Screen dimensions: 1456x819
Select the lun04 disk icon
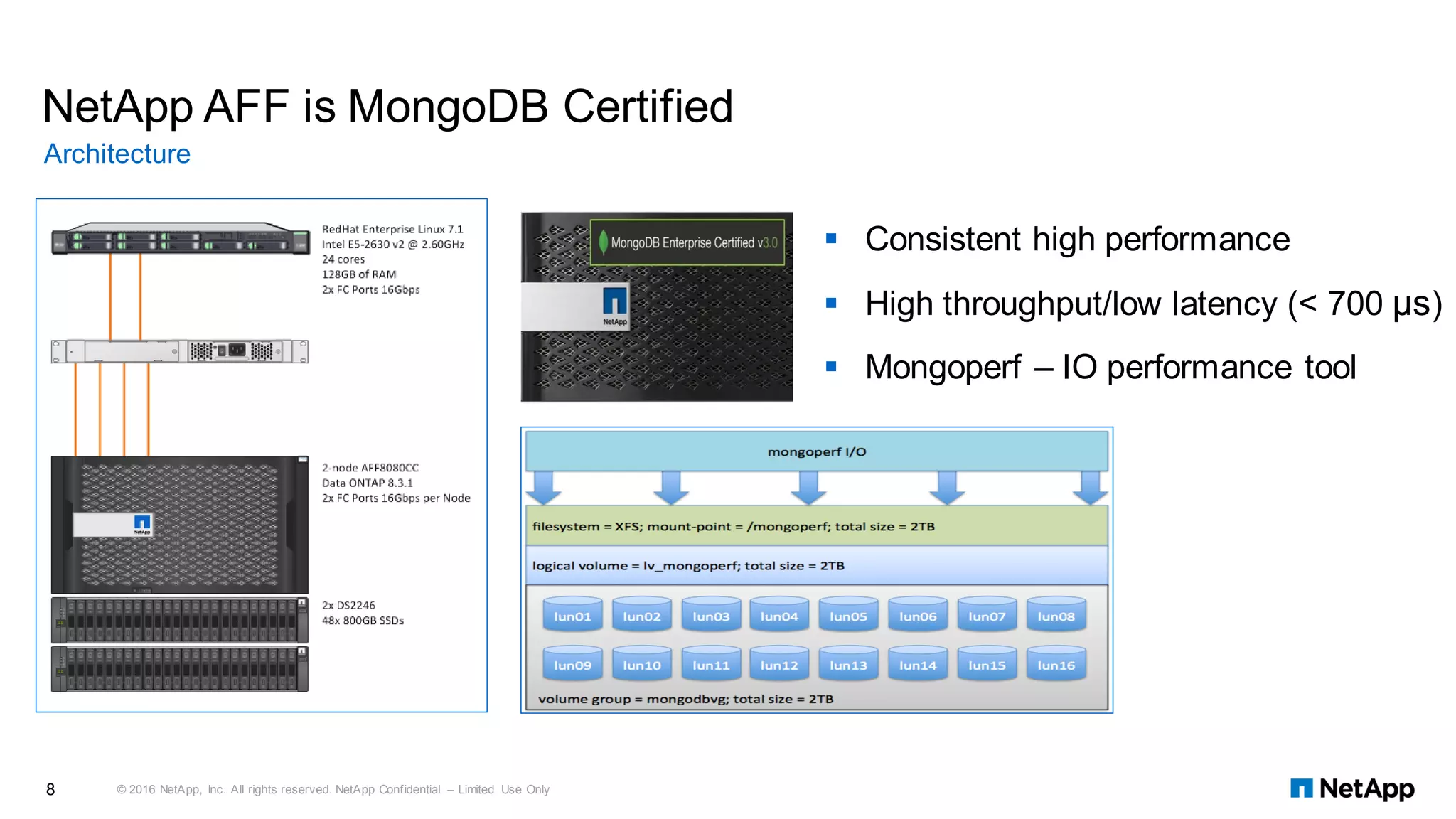click(779, 614)
